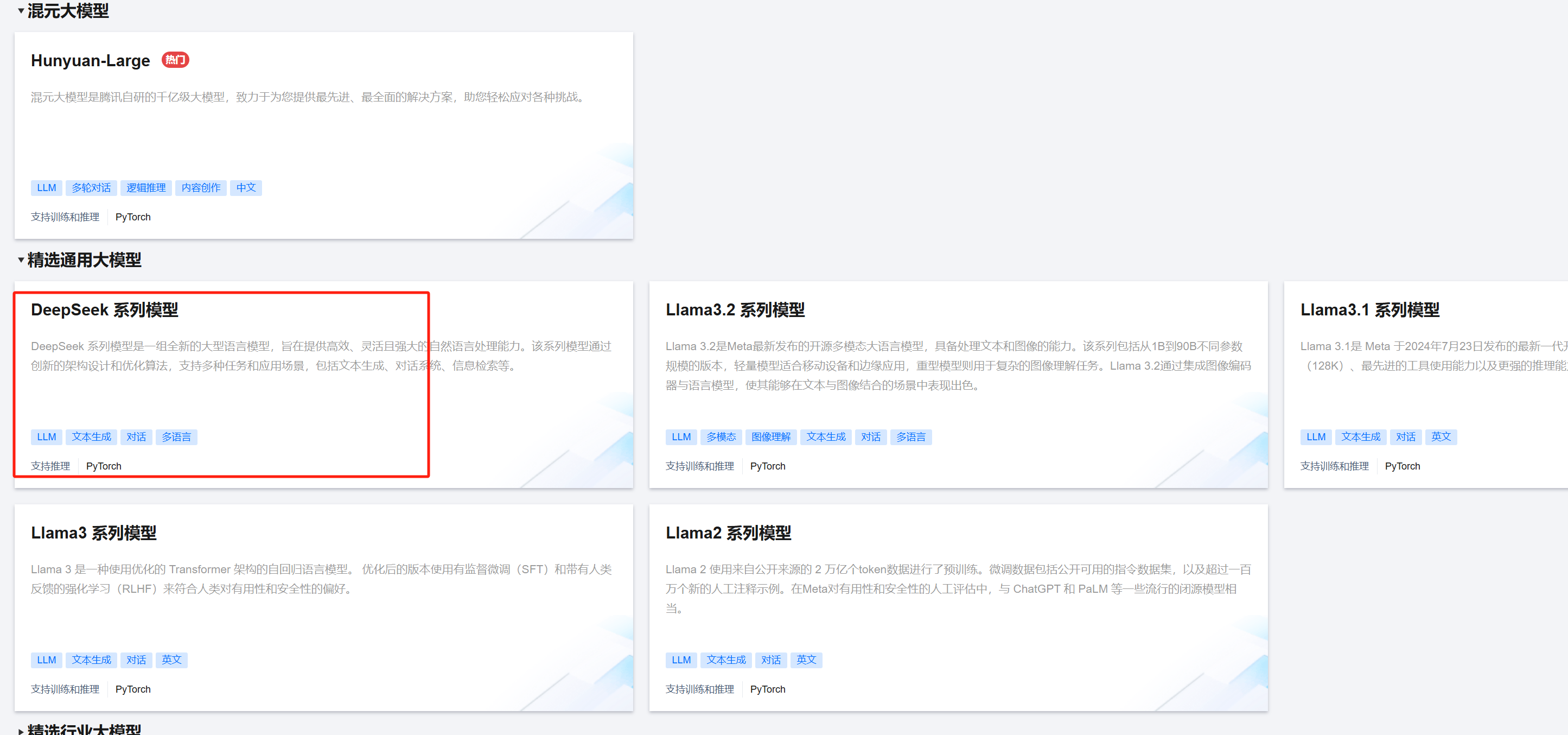Viewport: 1568px width, 735px height.
Task: Open the Llama2 系列模型 card
Action: (x=728, y=533)
